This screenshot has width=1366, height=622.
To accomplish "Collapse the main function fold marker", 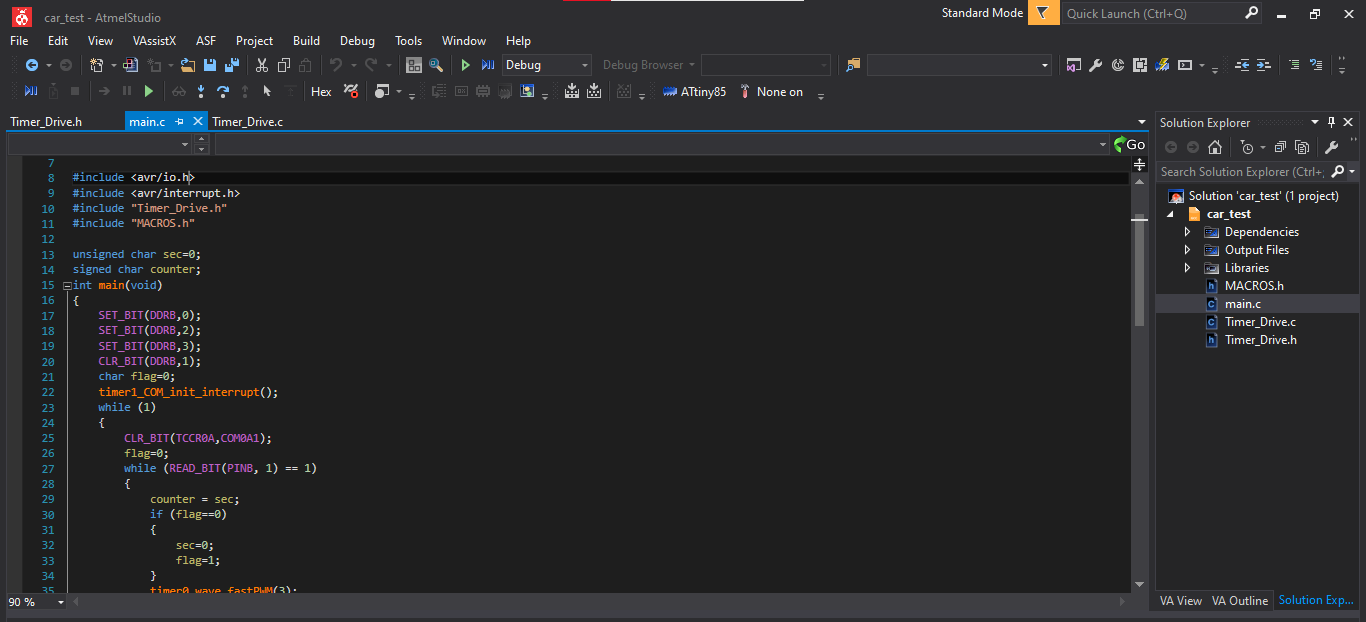I will 67,285.
